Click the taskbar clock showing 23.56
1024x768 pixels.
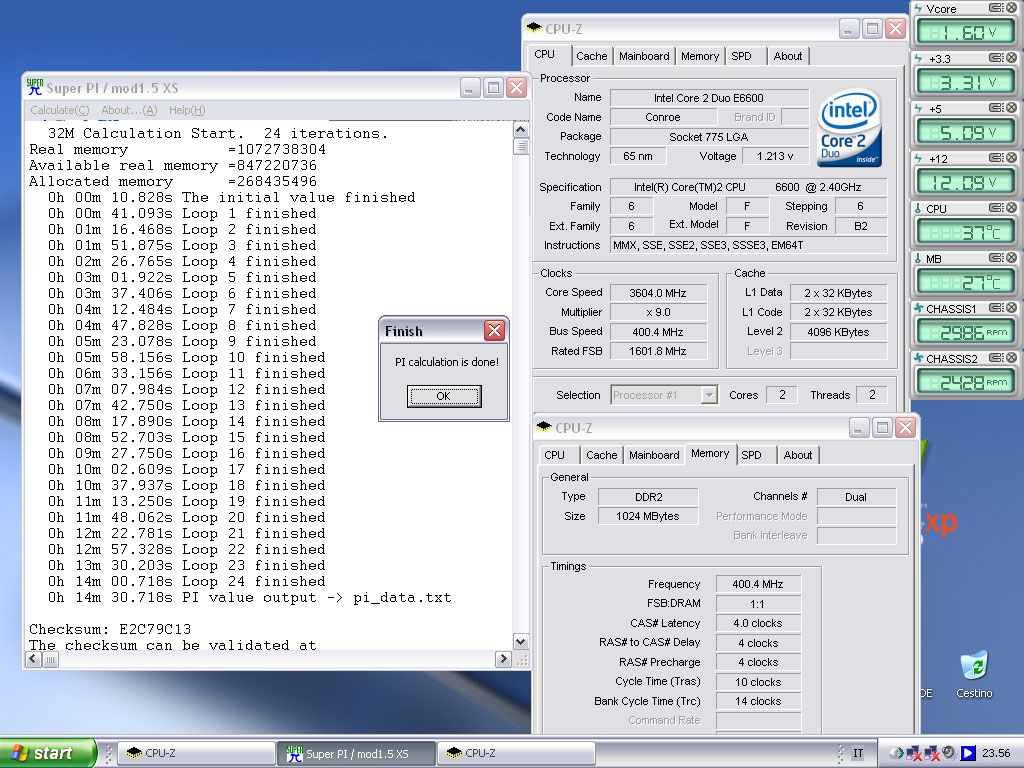[996, 753]
